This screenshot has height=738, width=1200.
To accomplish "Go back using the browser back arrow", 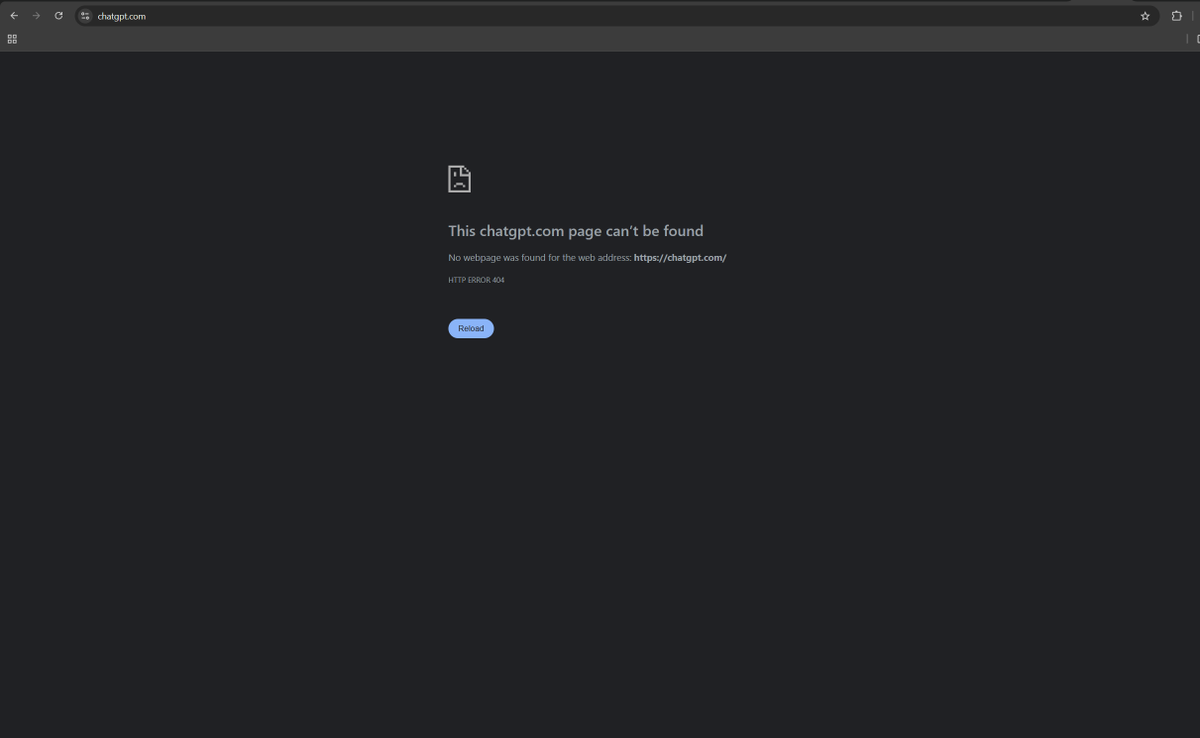I will coord(14,16).
